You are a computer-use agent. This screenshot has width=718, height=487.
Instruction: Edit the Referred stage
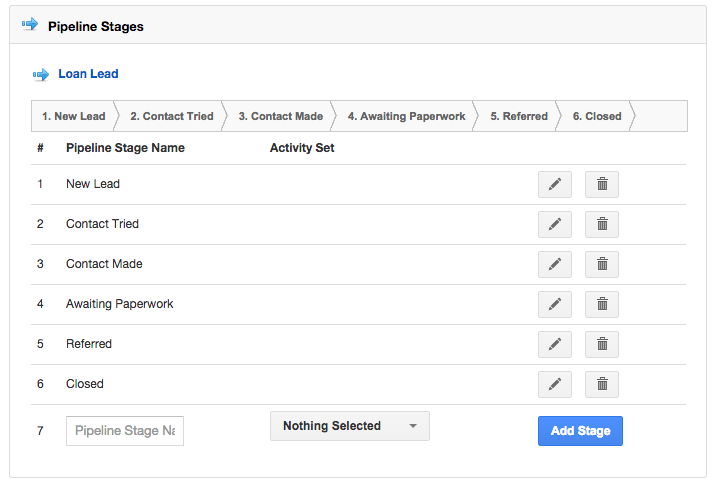554,344
